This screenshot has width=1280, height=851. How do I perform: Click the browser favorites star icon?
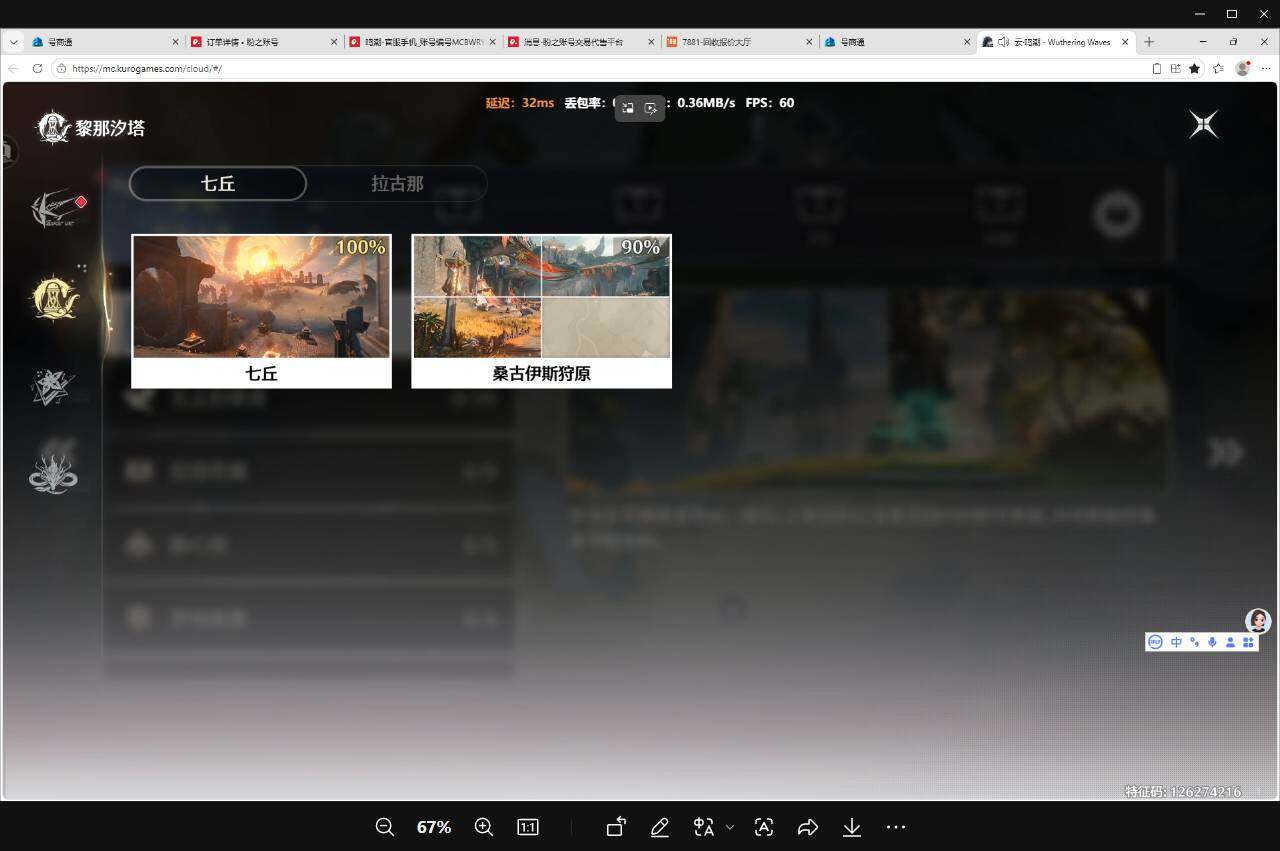click(x=1194, y=68)
